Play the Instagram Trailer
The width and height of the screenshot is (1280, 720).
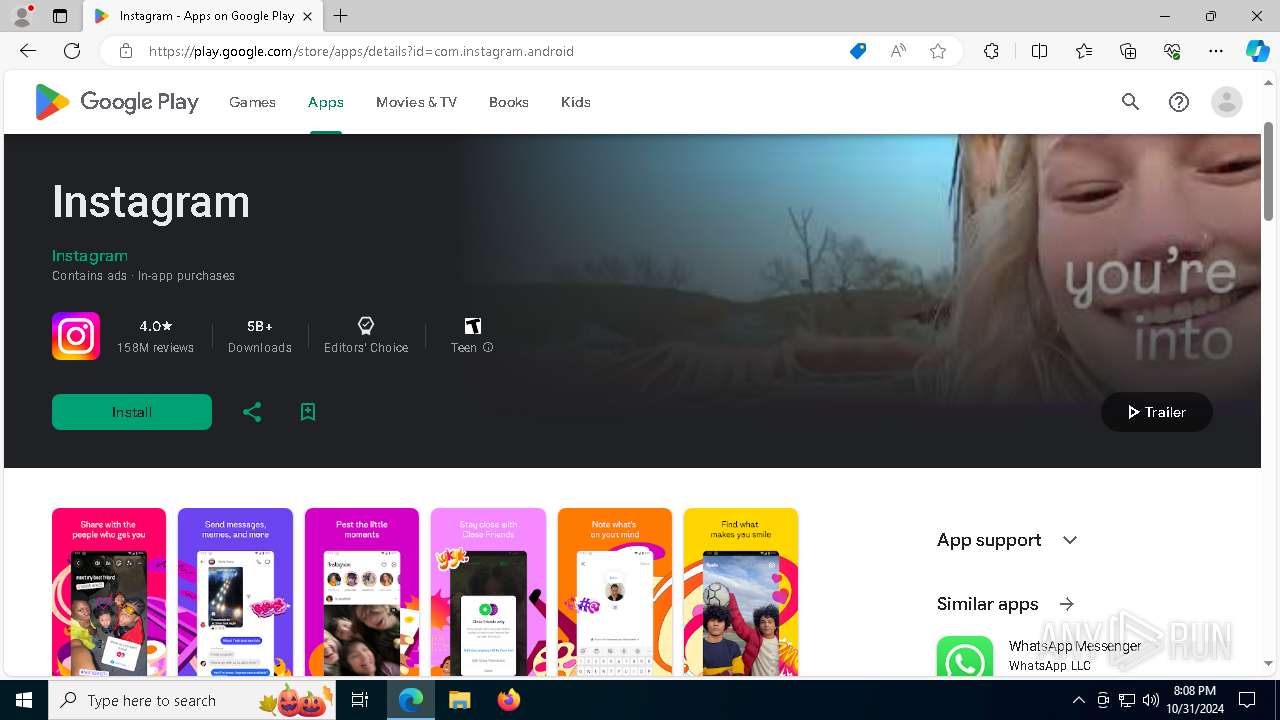pyautogui.click(x=1157, y=412)
